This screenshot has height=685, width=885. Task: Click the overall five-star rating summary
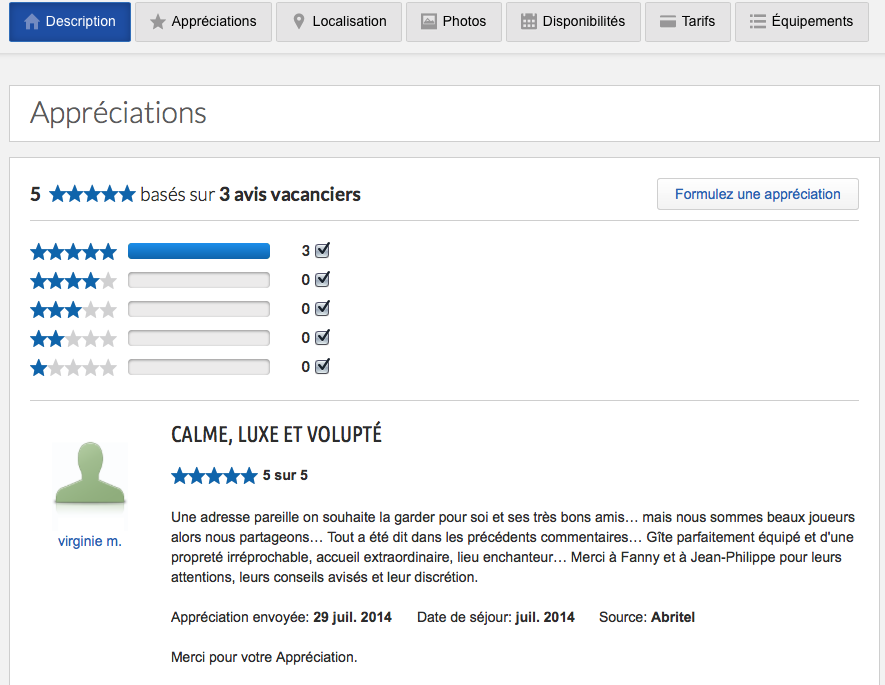[x=92, y=194]
